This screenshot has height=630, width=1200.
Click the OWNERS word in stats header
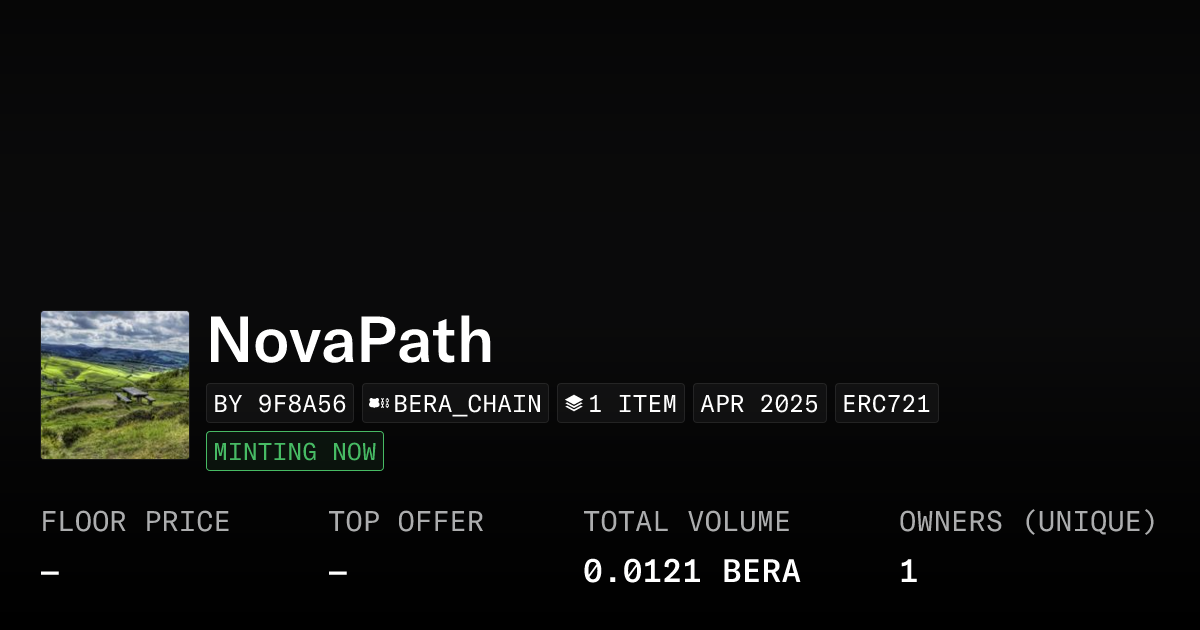click(x=950, y=522)
